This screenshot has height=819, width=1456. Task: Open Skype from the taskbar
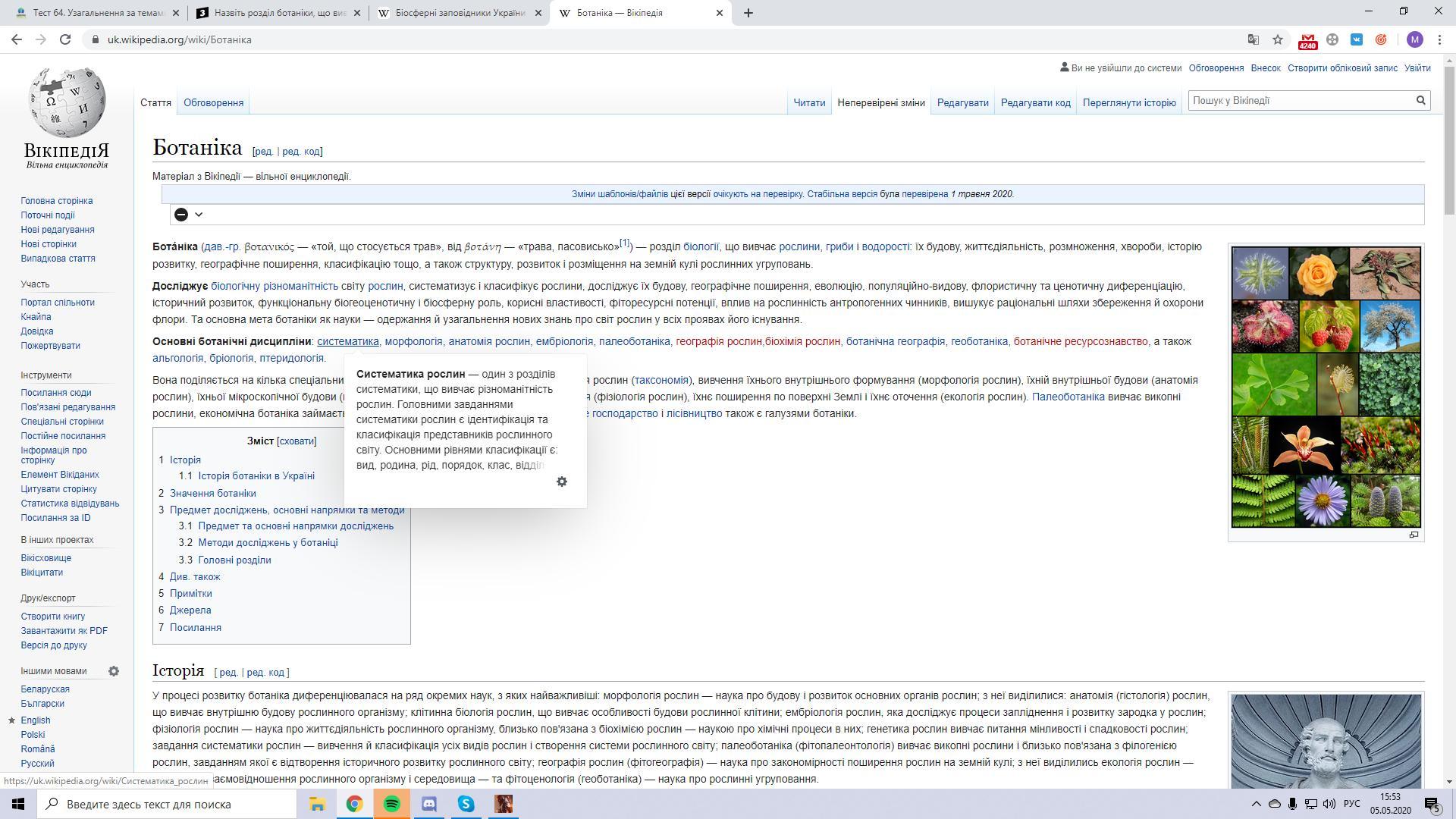466,804
